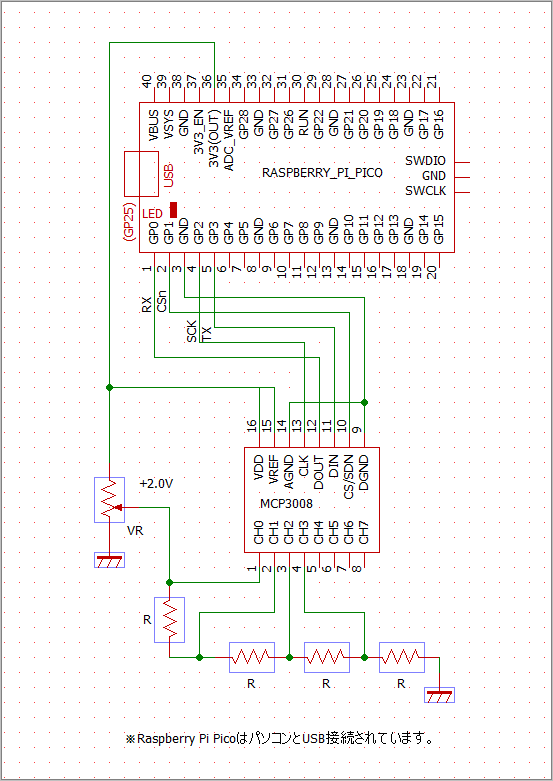Click the RASPBERRY_PI_PICO component label
Screen dimensions: 553x781
click(322, 173)
